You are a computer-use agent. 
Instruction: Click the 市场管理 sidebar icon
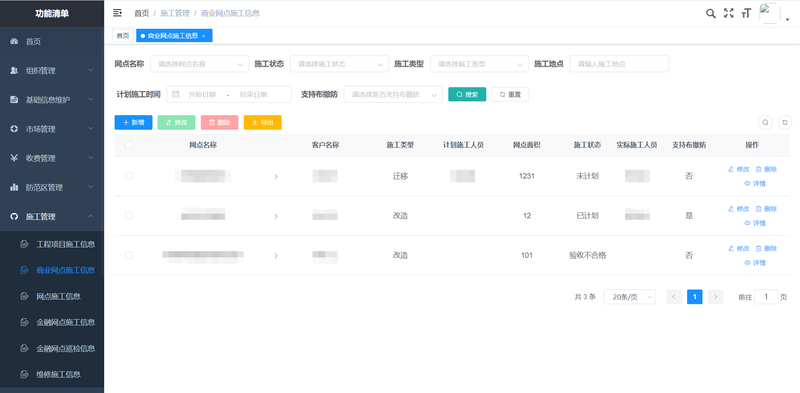(x=14, y=129)
